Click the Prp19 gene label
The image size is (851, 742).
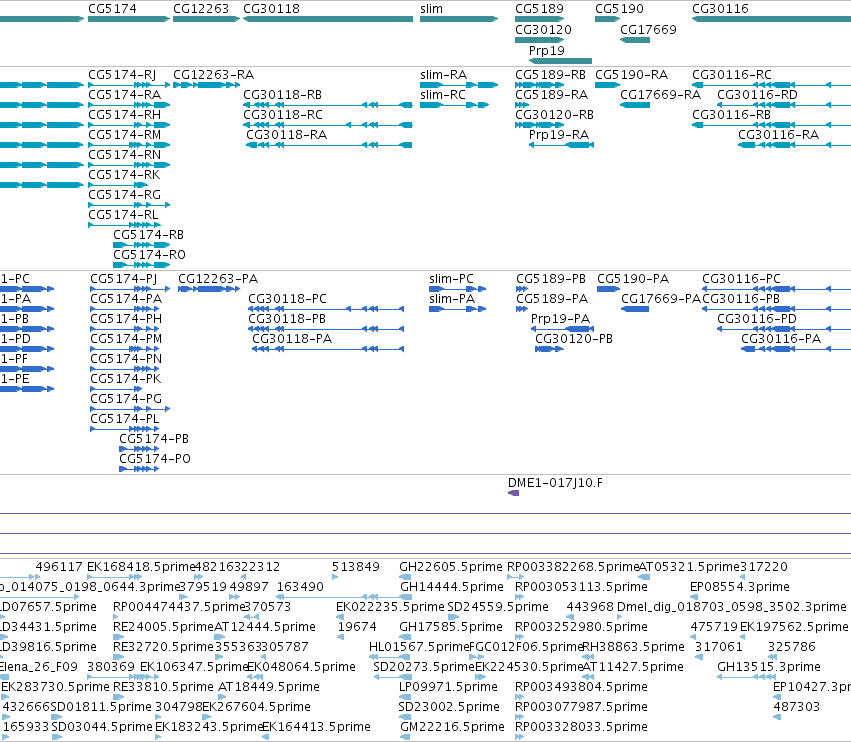click(x=547, y=50)
